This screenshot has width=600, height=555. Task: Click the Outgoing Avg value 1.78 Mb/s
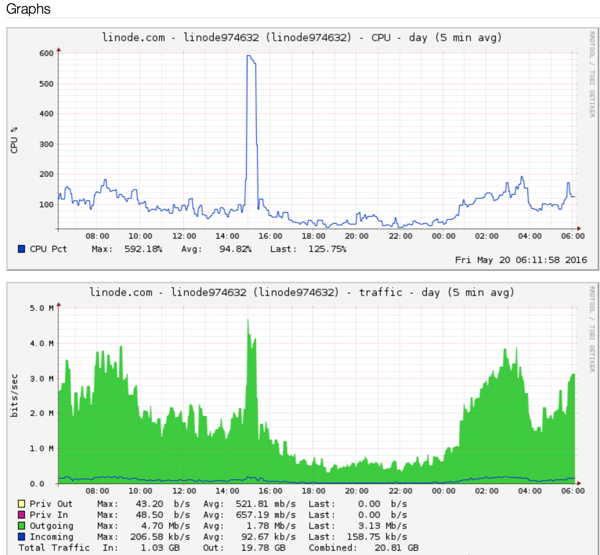pos(271,526)
